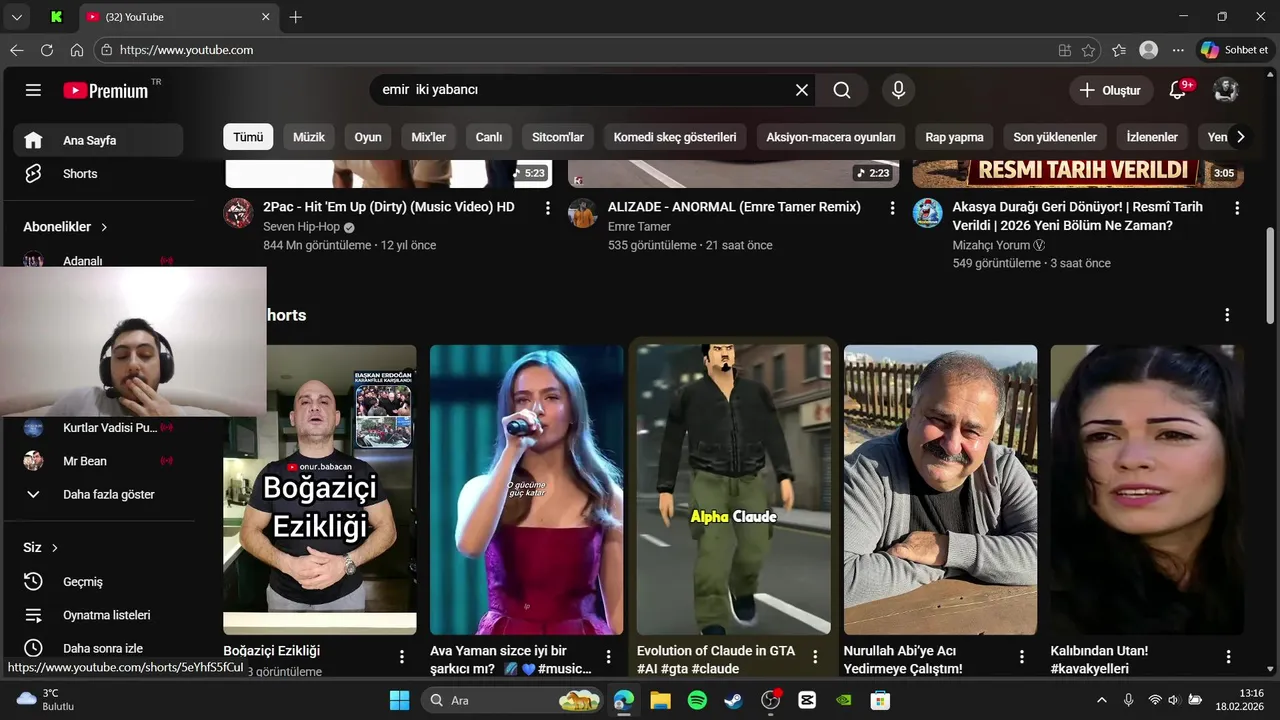The image size is (1280, 720).
Task: Click the Sohbet et Copilot button
Action: tap(1236, 50)
